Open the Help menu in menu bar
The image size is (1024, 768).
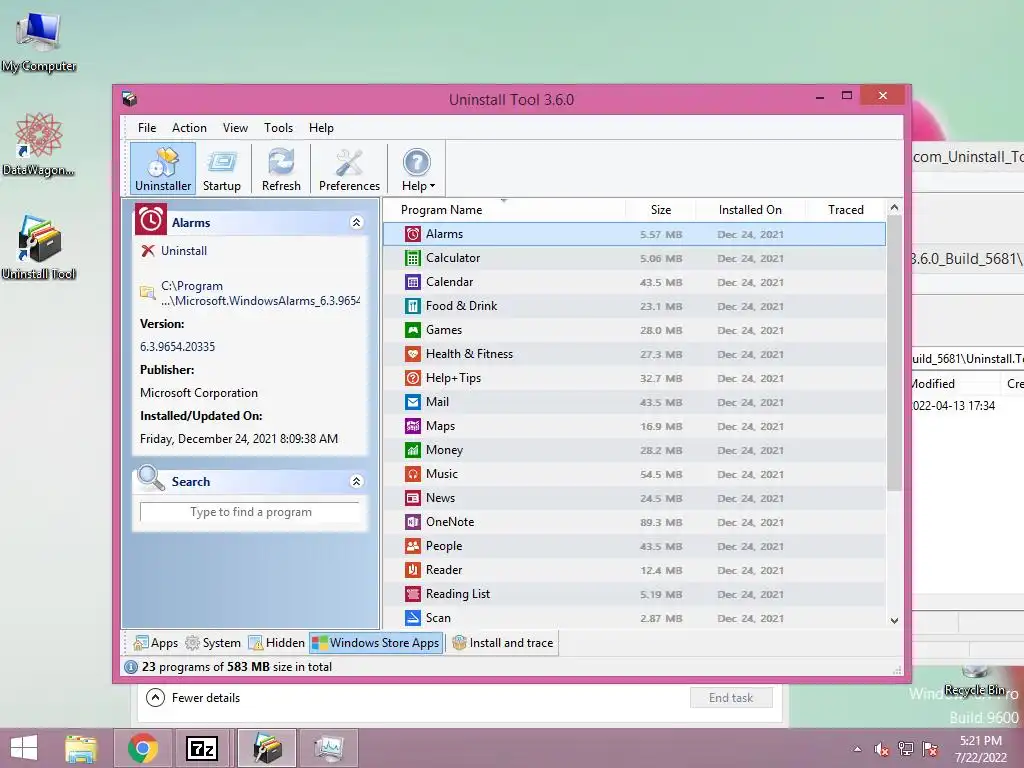tap(321, 128)
